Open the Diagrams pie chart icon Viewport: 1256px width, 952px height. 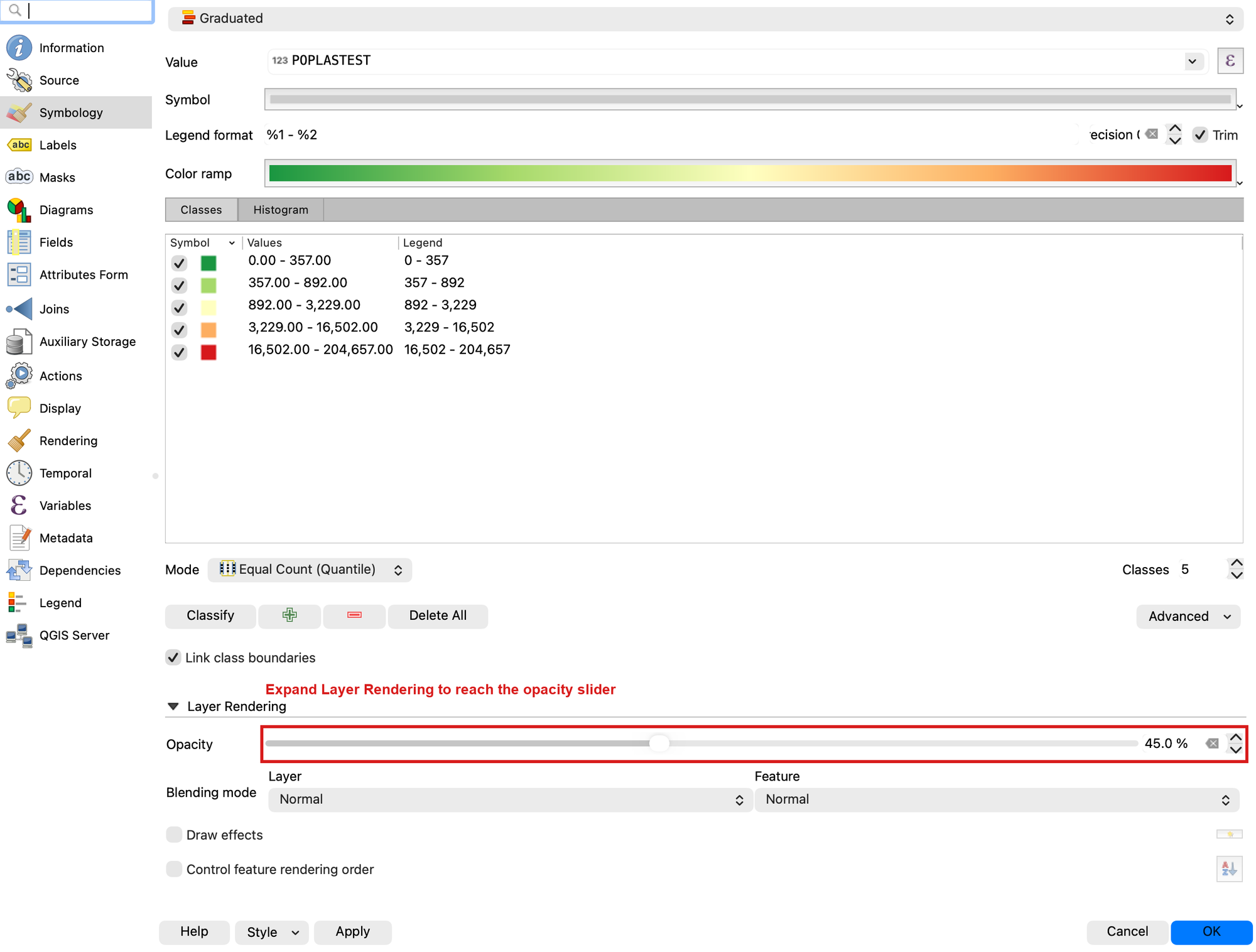19,210
